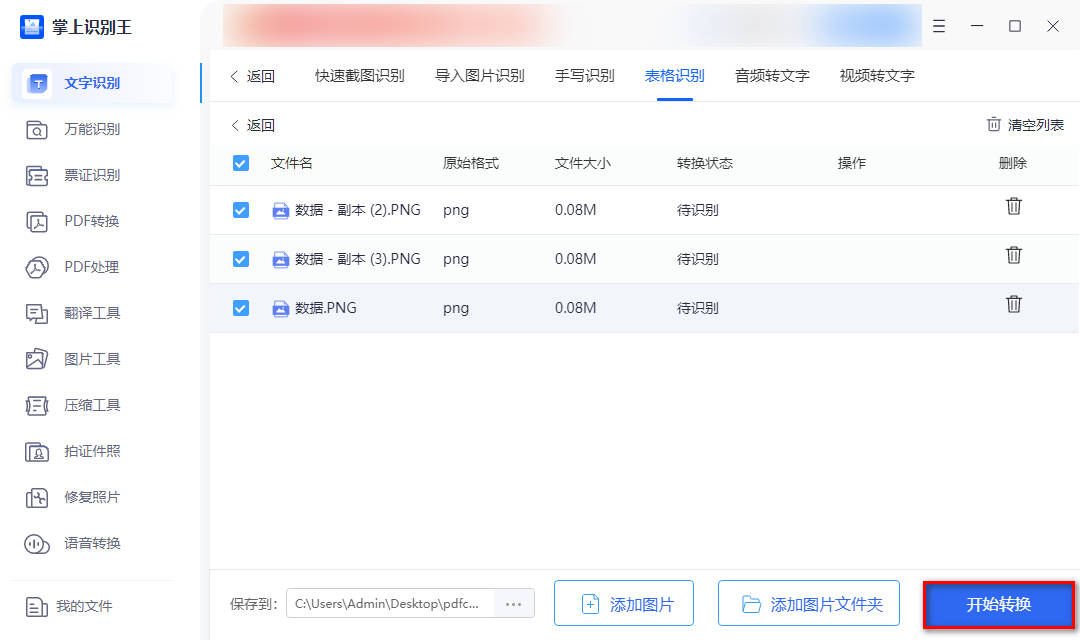
Task: Select the file name 数据 - 副本 (2).PNG
Action: pyautogui.click(x=357, y=210)
